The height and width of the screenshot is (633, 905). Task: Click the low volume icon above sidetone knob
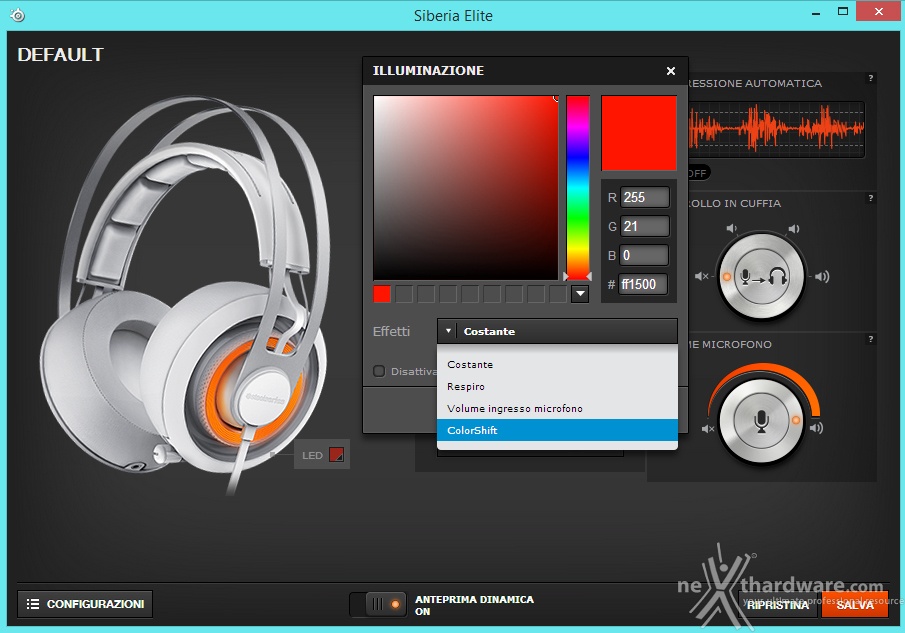[731, 229]
